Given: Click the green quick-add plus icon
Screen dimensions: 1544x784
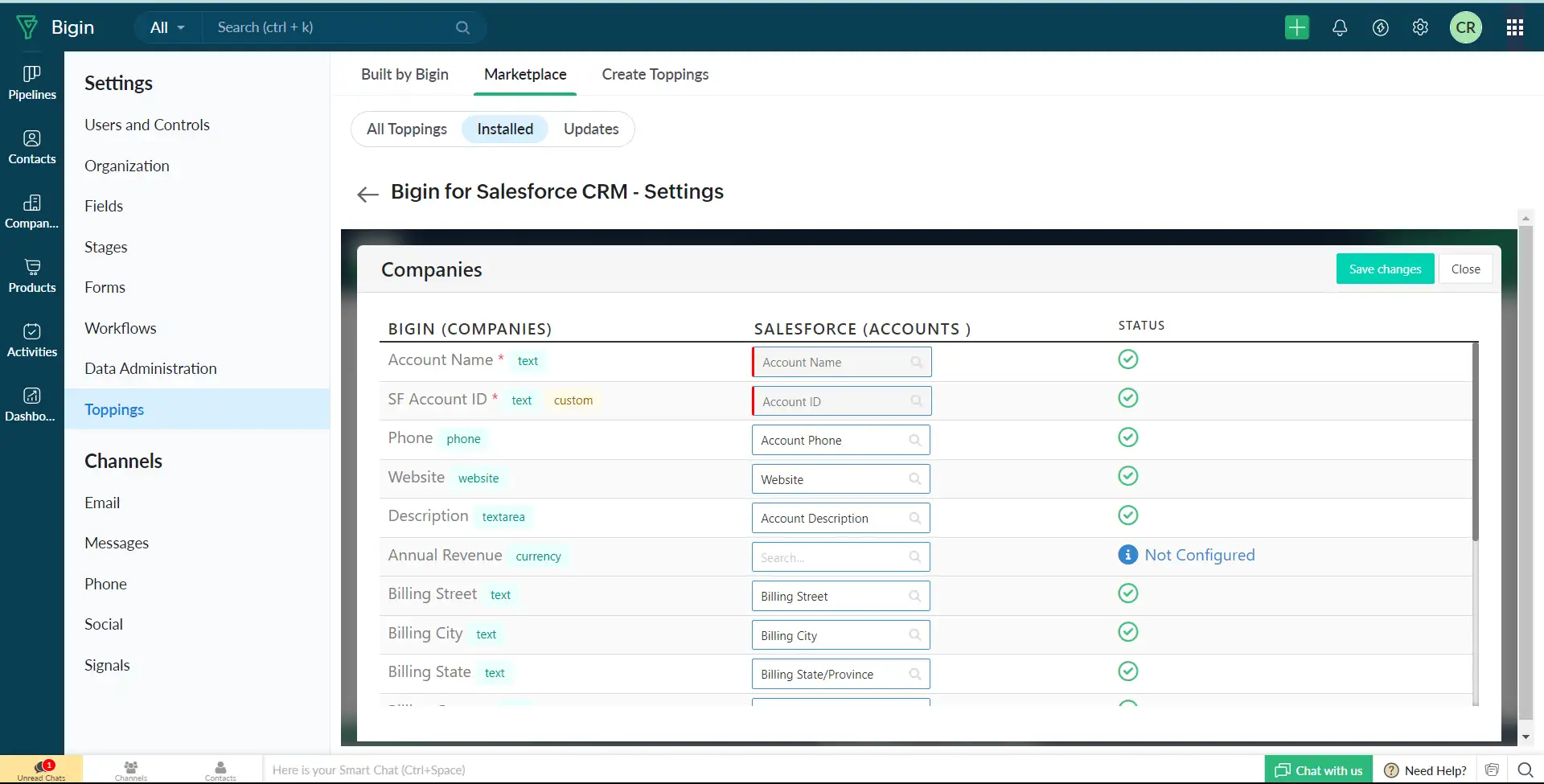Looking at the screenshot, I should tap(1296, 27).
